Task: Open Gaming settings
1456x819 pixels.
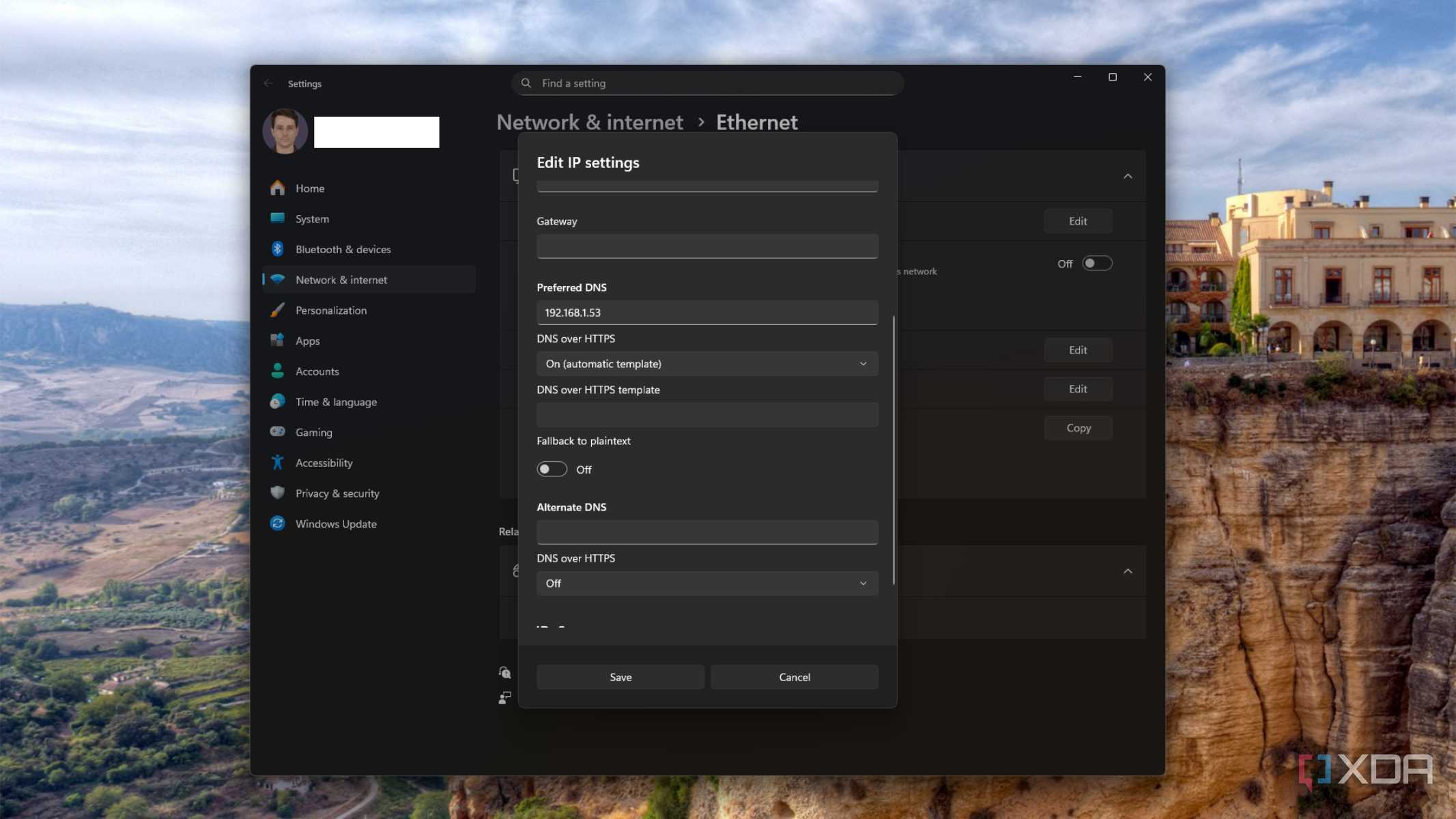Action: [369, 433]
